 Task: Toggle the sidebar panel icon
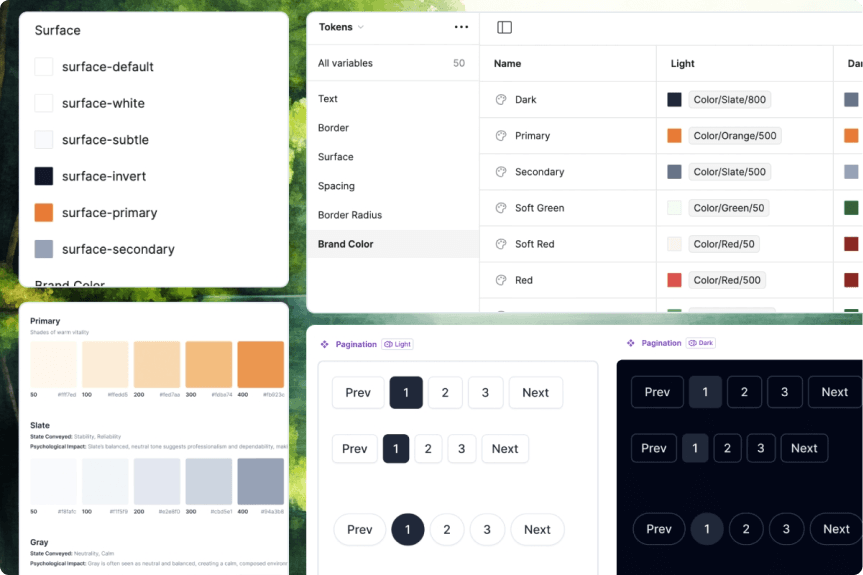[x=504, y=28]
